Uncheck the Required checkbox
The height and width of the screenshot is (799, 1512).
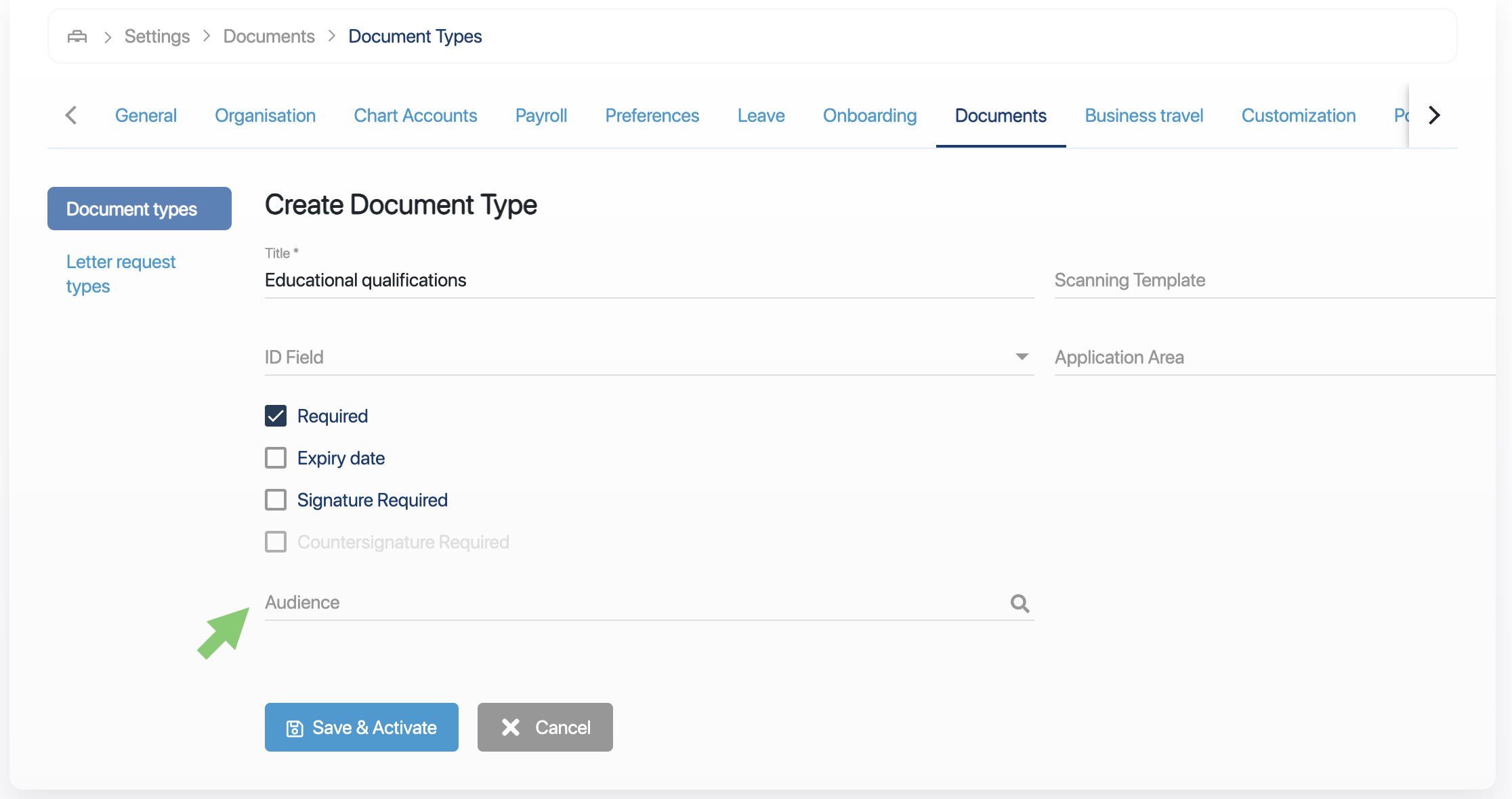point(276,416)
